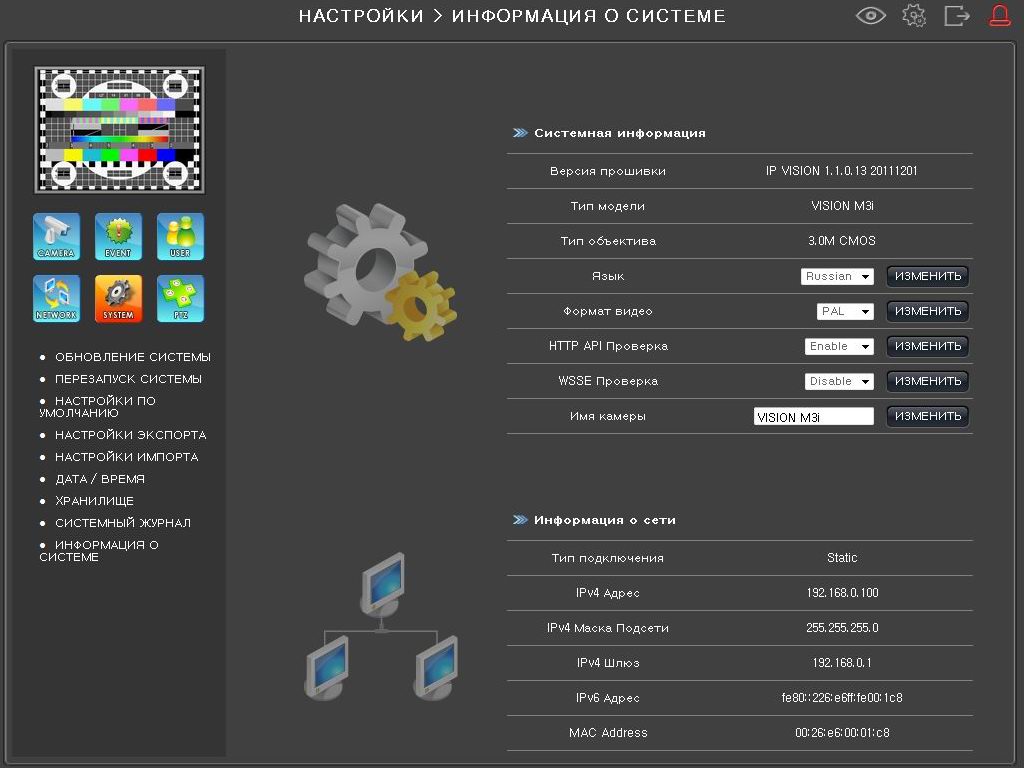Image resolution: width=1024 pixels, height=768 pixels.
Task: Open the PTZ control icon
Action: (180, 298)
